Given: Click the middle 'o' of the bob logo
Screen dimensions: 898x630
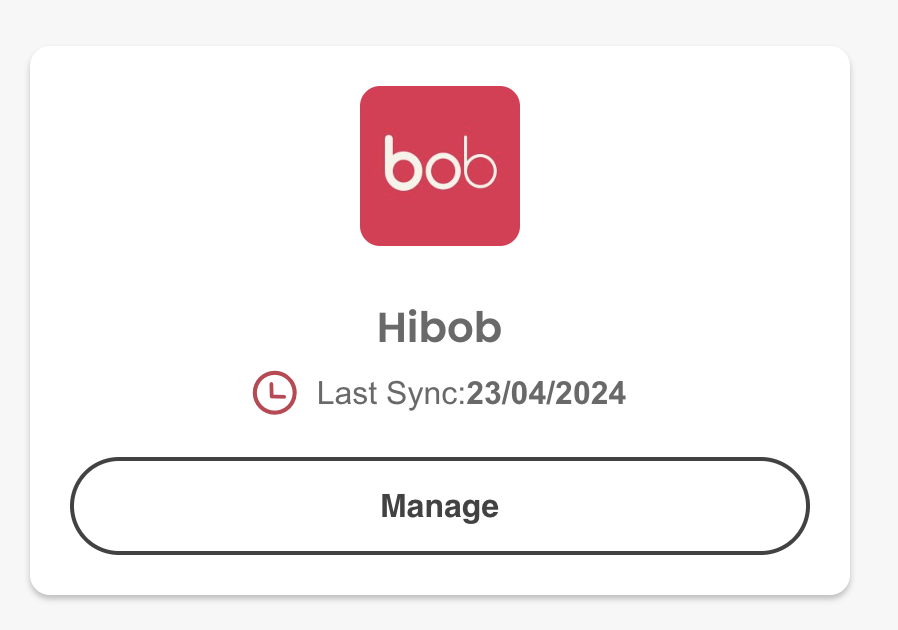Looking at the screenshot, I should click(443, 170).
